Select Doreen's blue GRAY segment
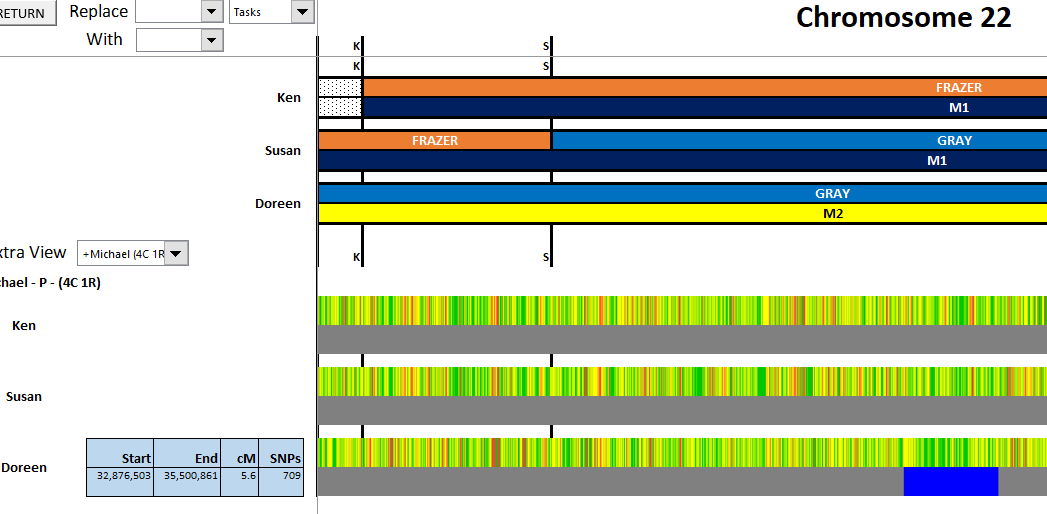 pos(682,193)
